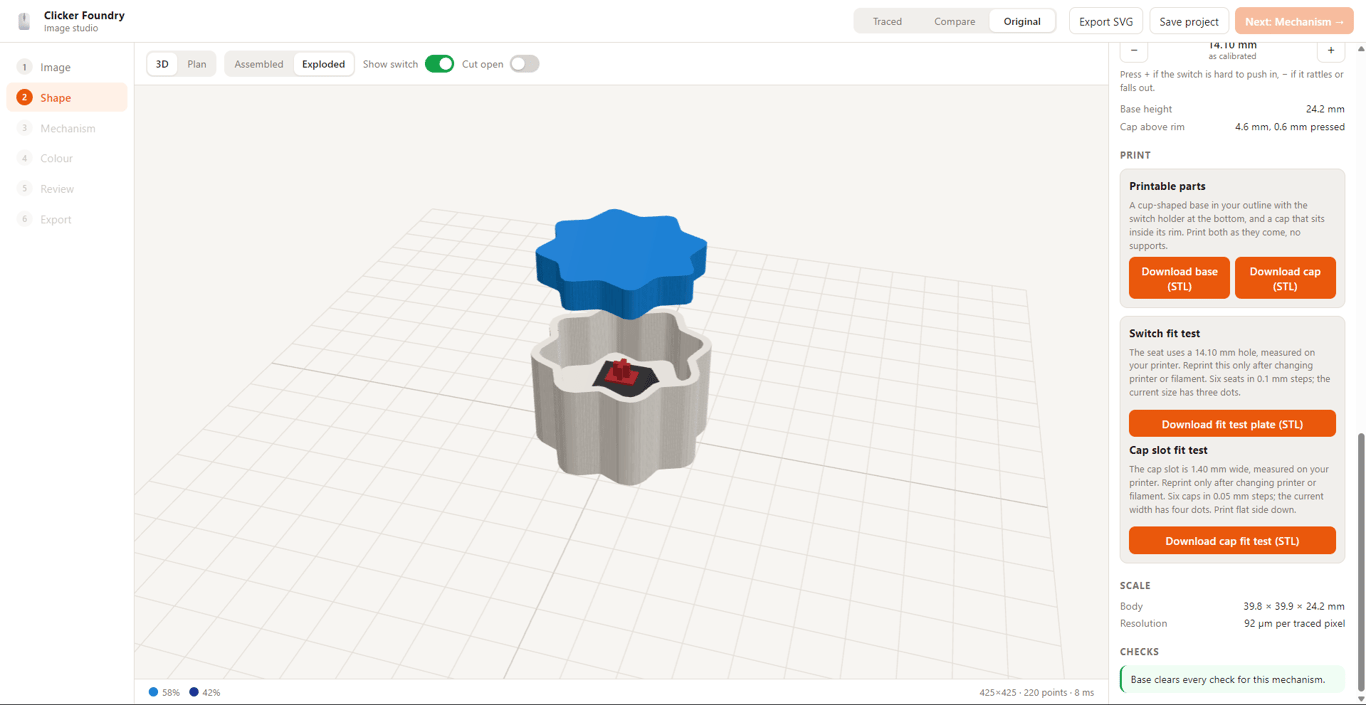Click Download base (STL) button
Viewport: 1366px width, 705px height.
[x=1179, y=278]
